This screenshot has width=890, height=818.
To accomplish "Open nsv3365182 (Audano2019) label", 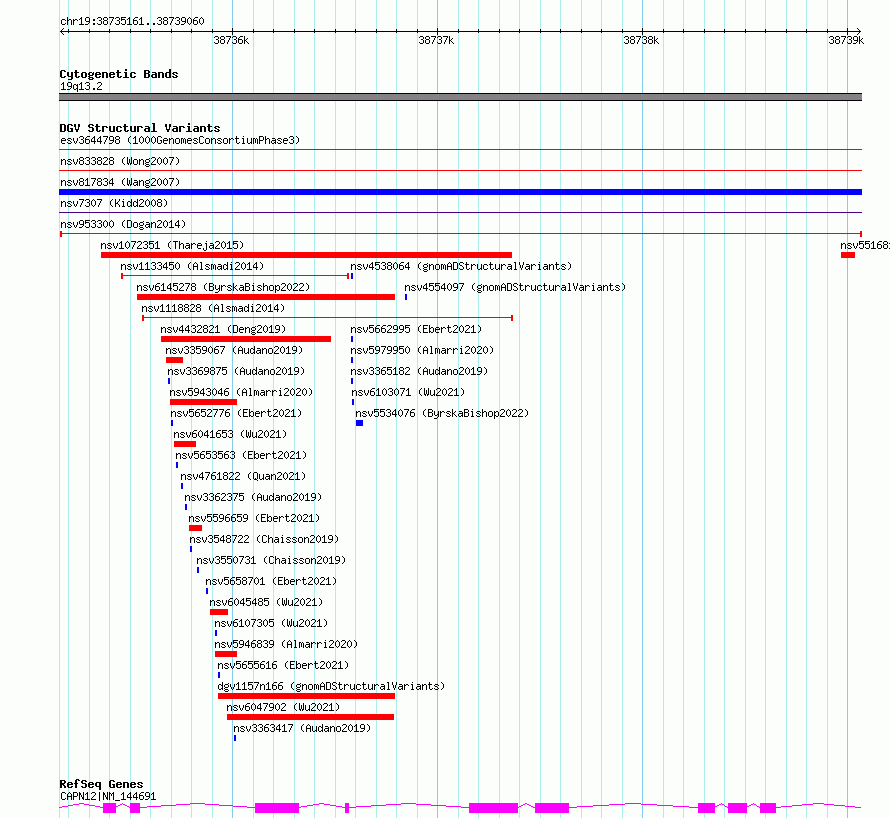I will 419,371.
